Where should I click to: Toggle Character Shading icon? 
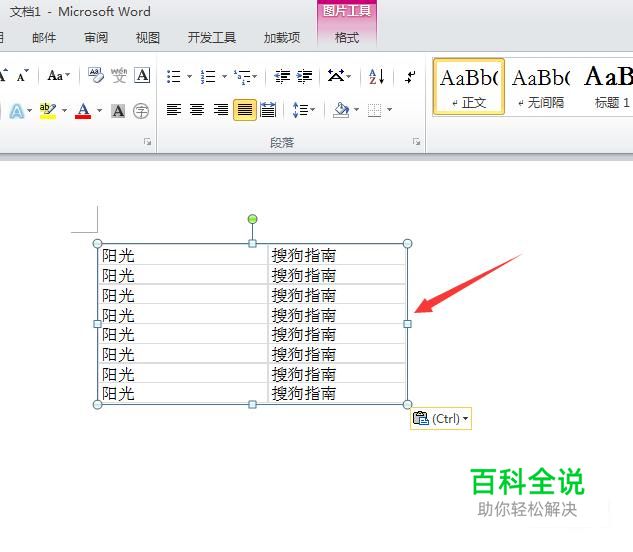[118, 111]
